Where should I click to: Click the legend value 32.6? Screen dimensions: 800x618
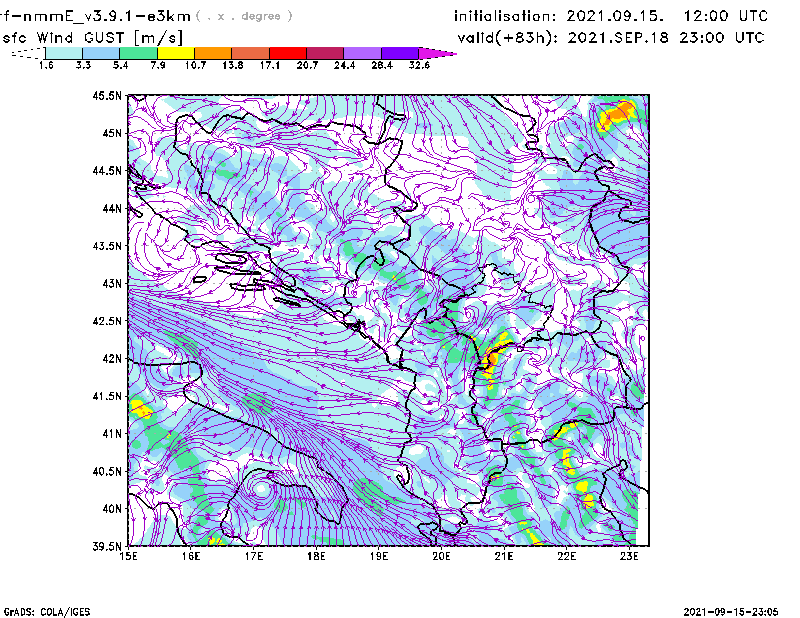click(x=419, y=65)
